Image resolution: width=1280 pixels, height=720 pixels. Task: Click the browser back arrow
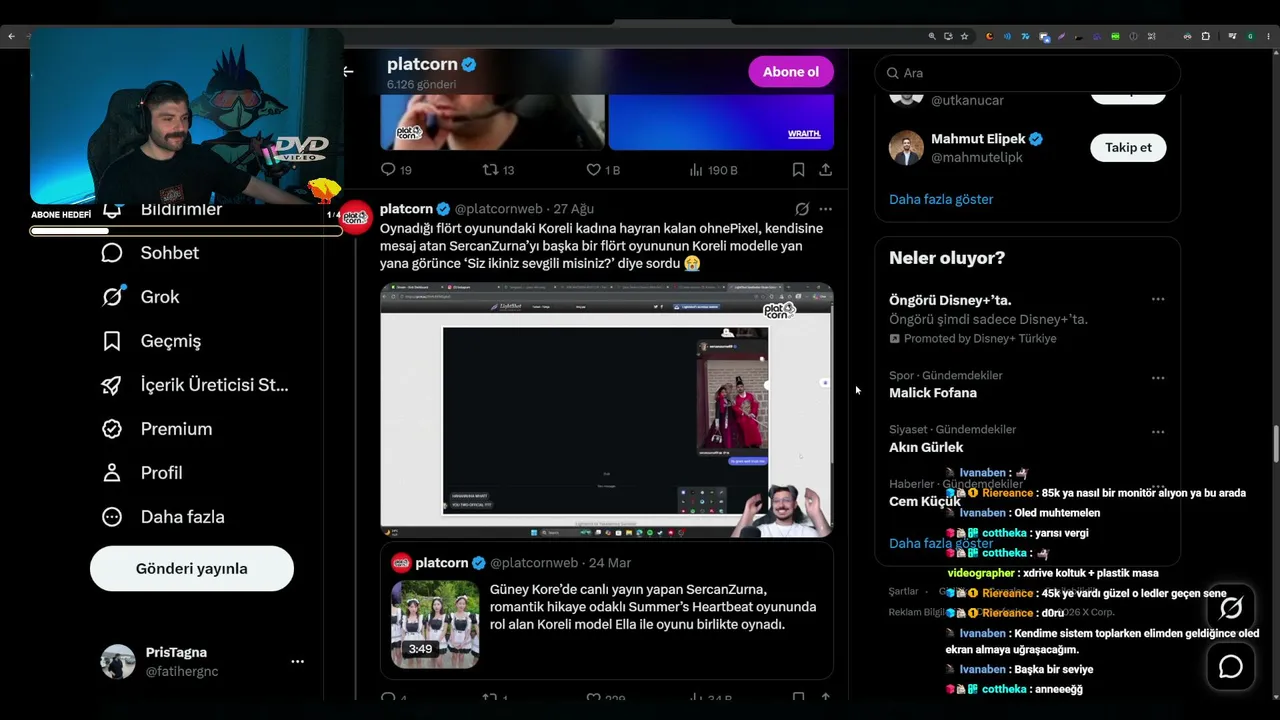click(x=12, y=36)
